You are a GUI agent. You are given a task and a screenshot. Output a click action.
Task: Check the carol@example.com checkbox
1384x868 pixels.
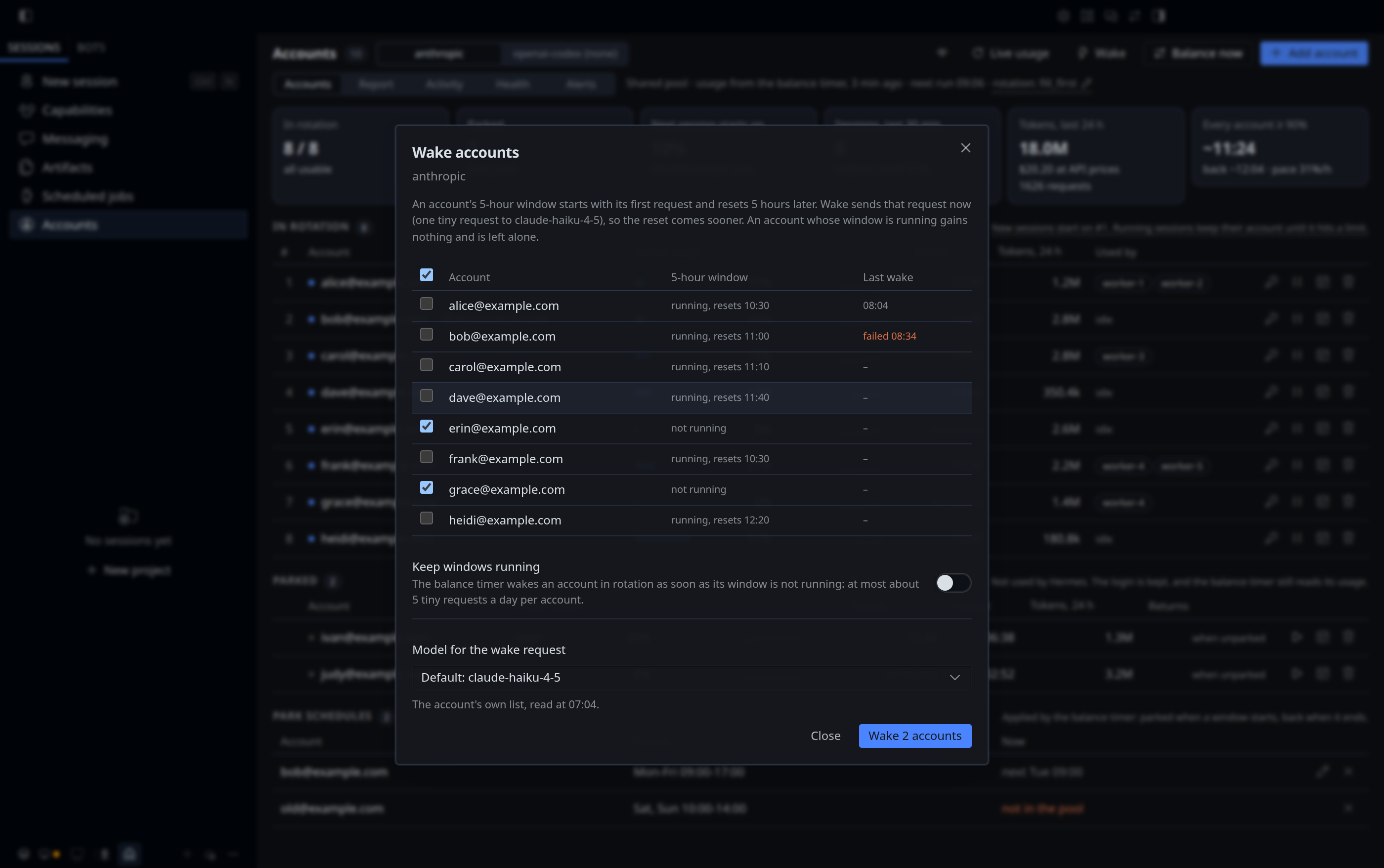(426, 365)
